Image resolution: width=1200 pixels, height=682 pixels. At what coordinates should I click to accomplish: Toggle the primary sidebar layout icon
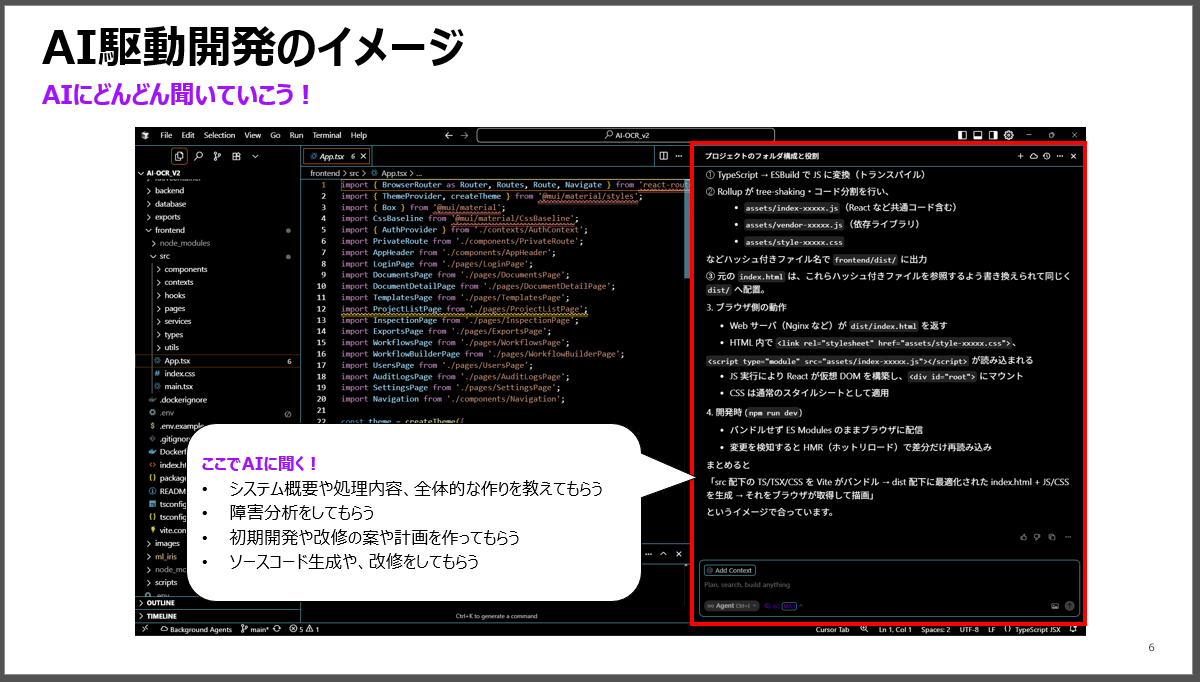point(963,135)
